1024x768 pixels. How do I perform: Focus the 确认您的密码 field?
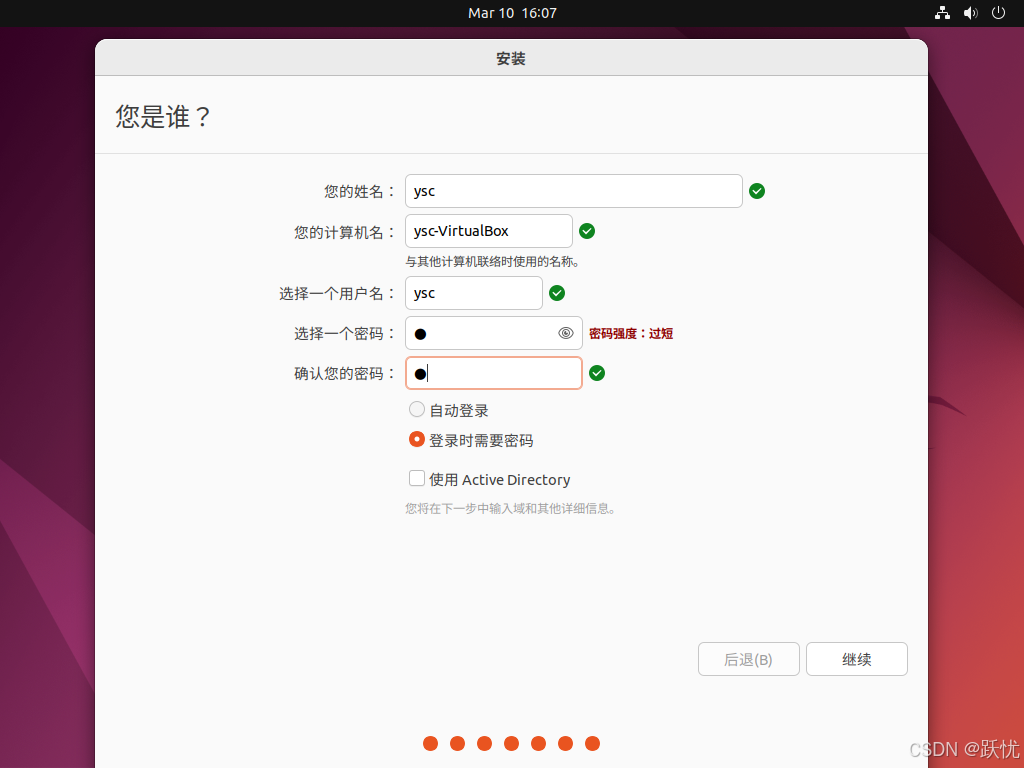click(494, 373)
